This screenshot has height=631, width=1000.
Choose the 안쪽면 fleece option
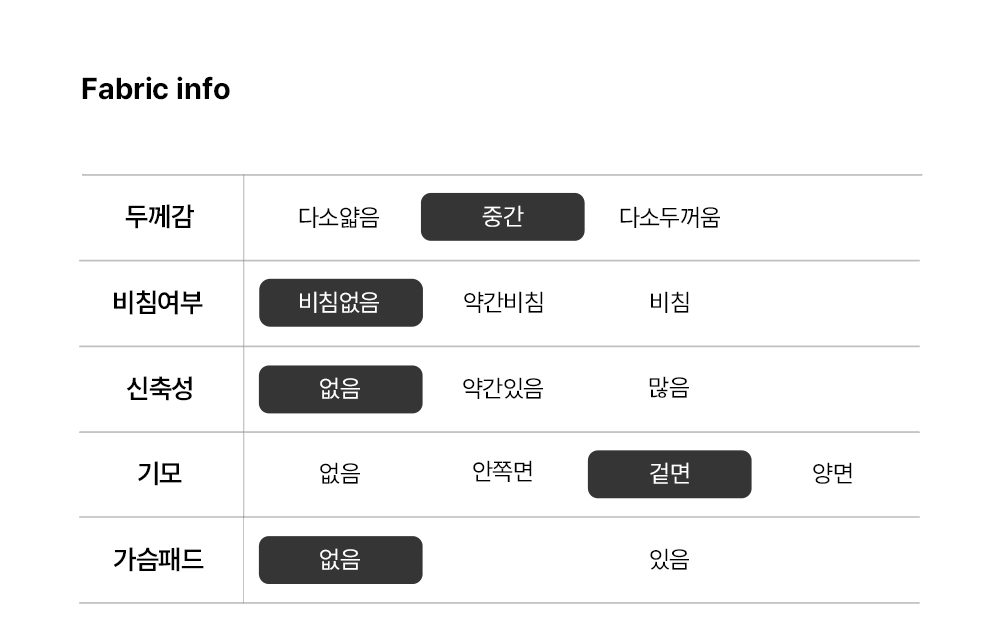pyautogui.click(x=503, y=472)
